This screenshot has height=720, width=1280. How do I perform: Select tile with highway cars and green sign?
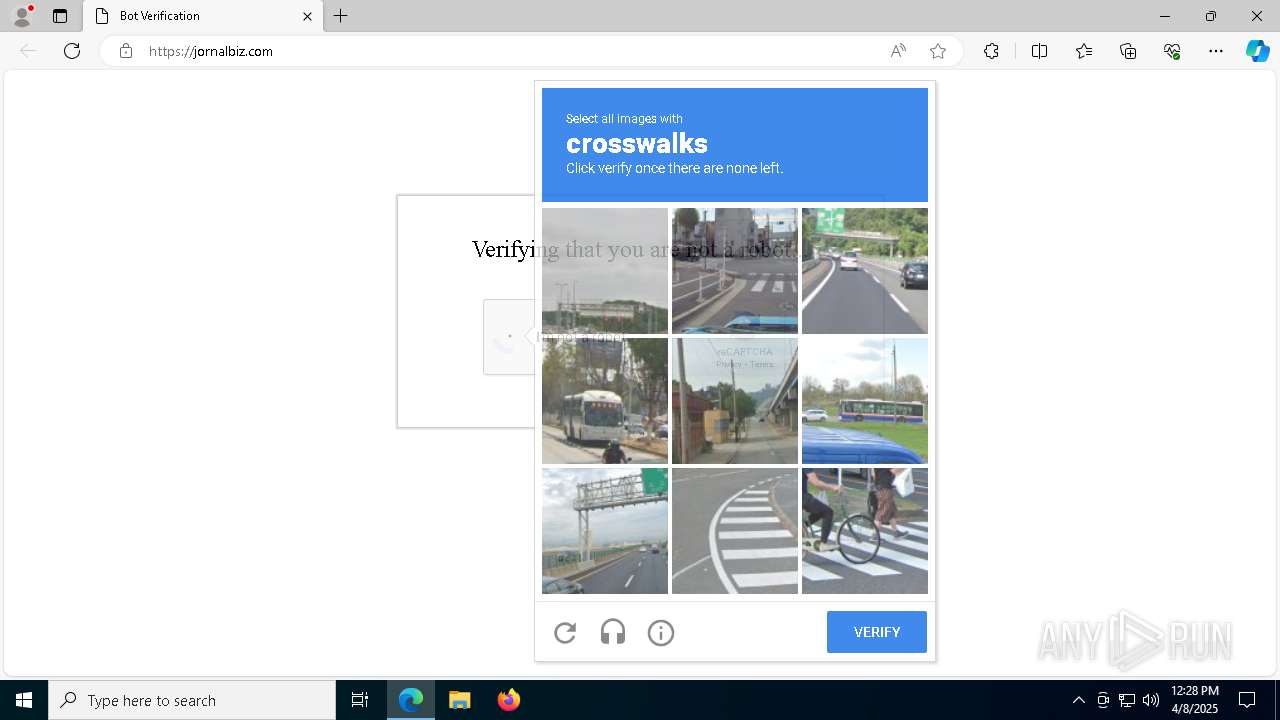(865, 271)
